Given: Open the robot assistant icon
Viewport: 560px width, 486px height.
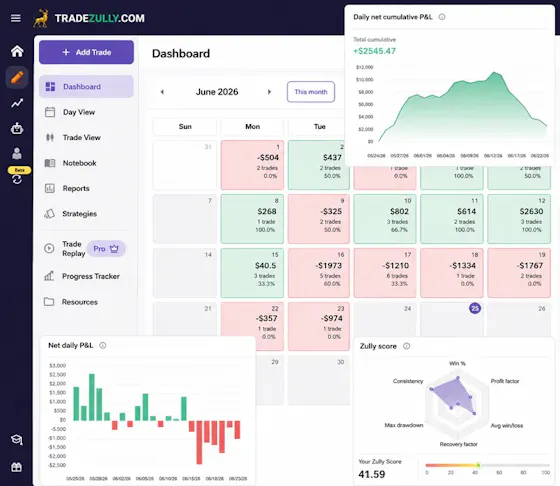Looking at the screenshot, I should [x=17, y=129].
